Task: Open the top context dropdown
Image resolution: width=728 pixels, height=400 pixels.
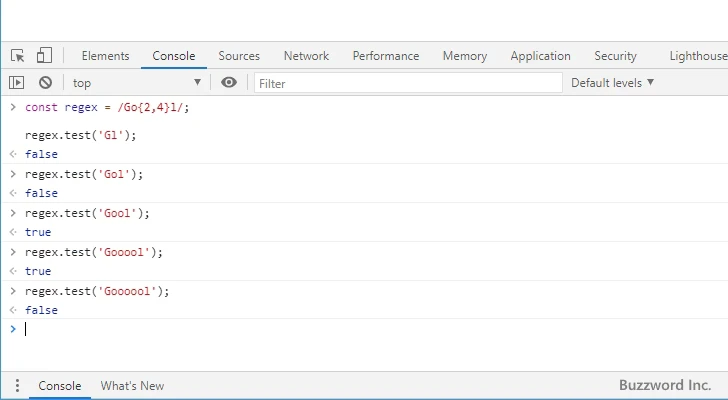Action: pyautogui.click(x=136, y=83)
